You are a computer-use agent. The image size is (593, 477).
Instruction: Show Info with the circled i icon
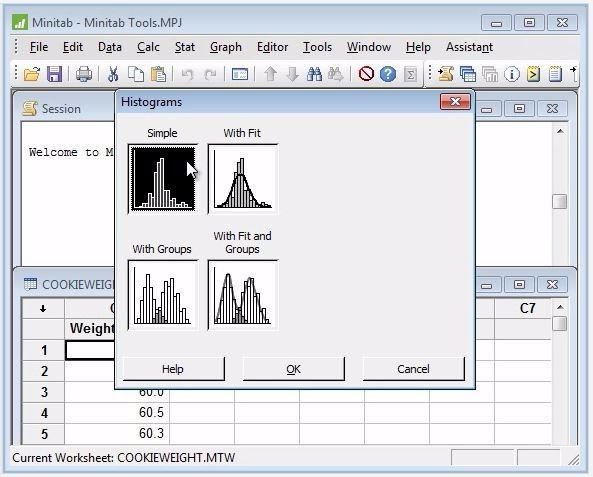(x=512, y=74)
